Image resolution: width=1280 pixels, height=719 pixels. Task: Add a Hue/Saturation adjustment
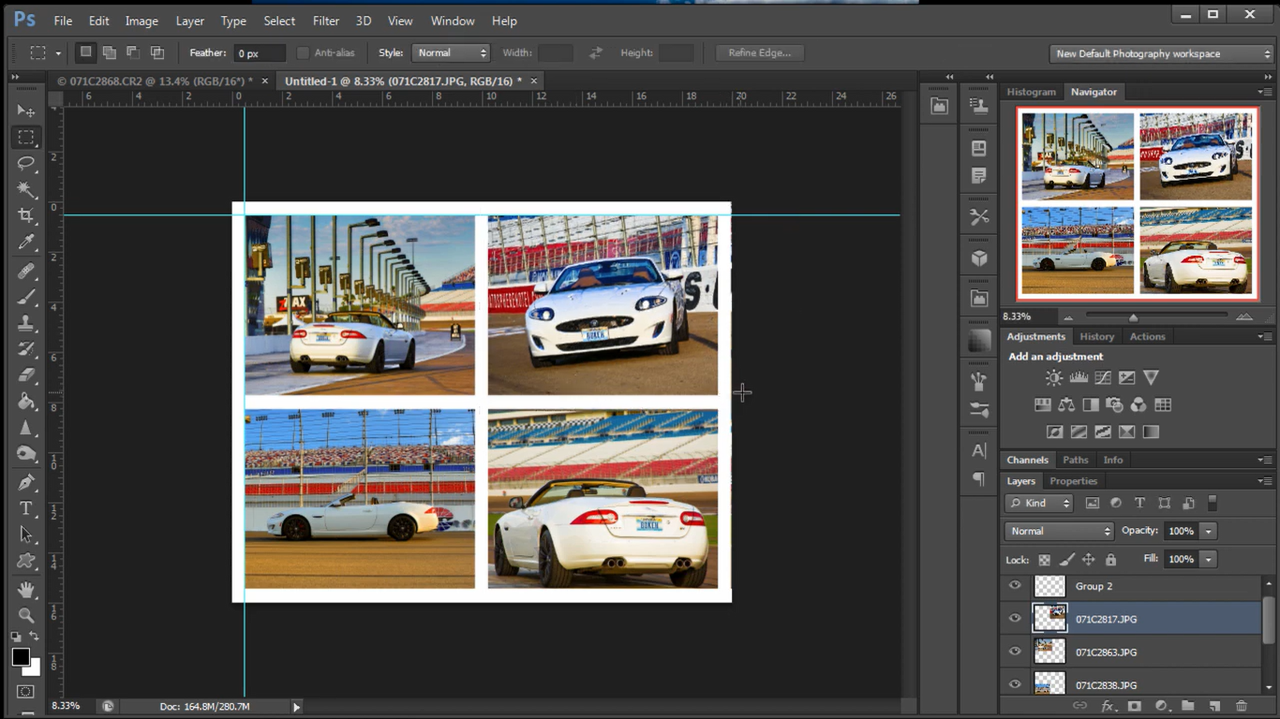[x=1043, y=404]
